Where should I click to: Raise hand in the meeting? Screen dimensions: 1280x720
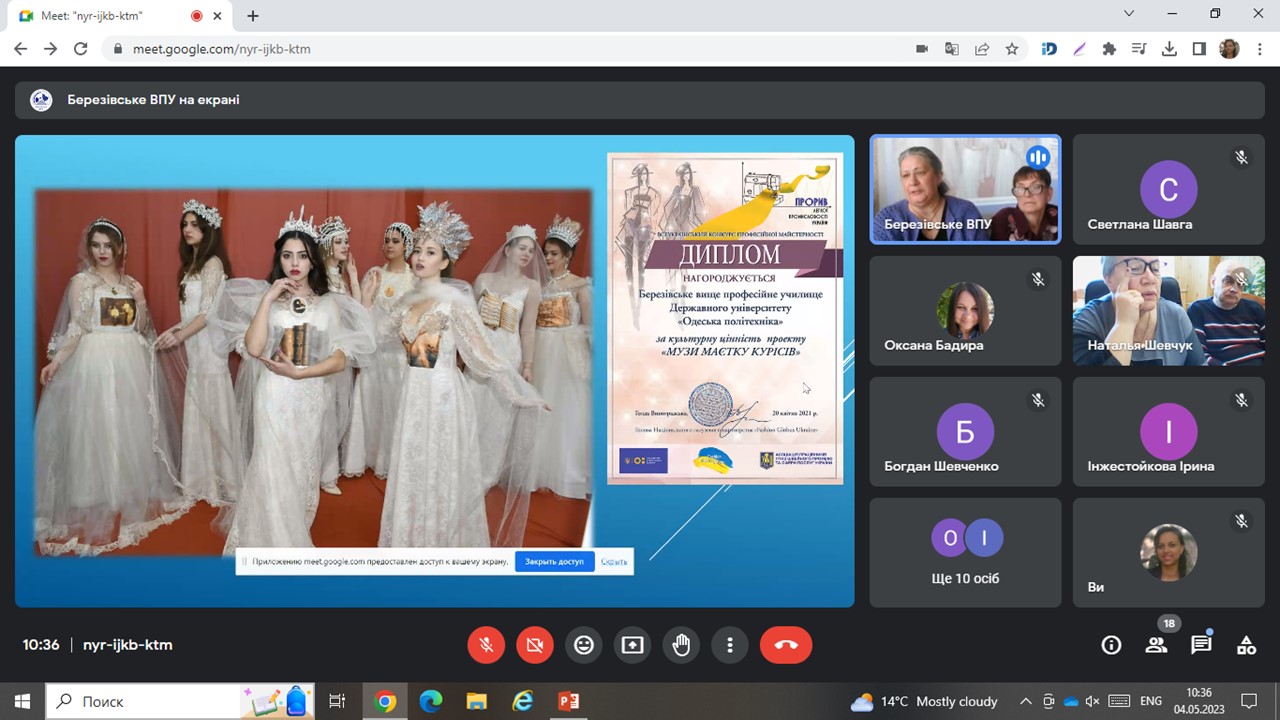(x=682, y=645)
